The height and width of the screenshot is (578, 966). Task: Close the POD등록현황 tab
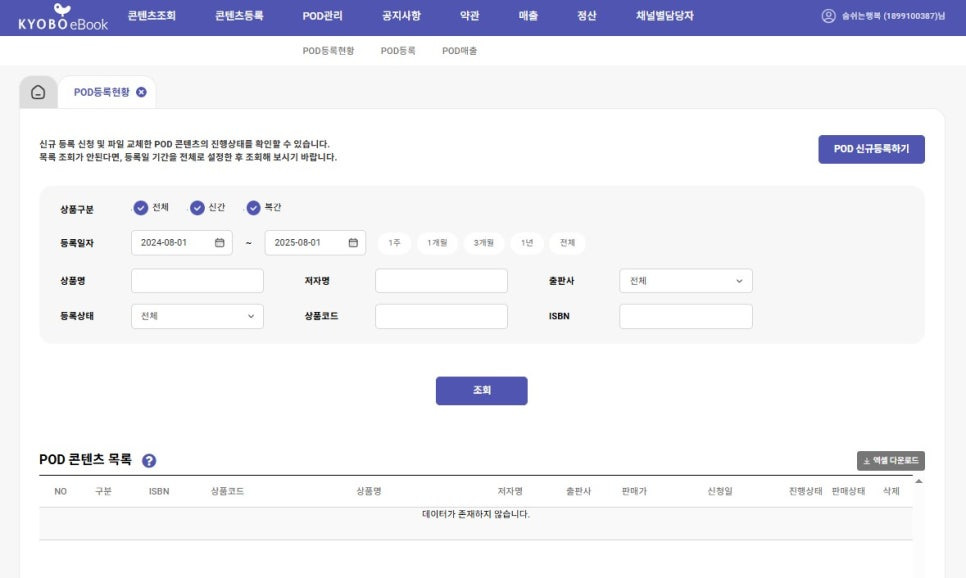(x=141, y=92)
